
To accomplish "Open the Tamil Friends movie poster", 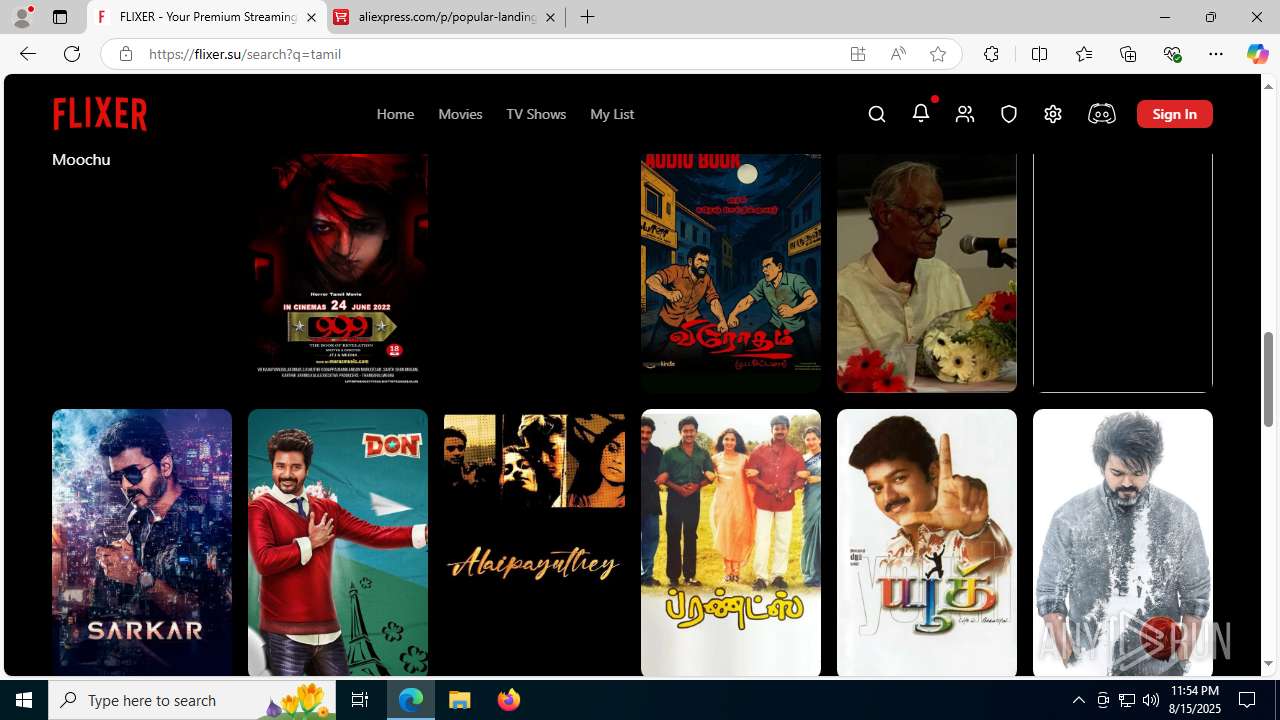I will click(731, 542).
